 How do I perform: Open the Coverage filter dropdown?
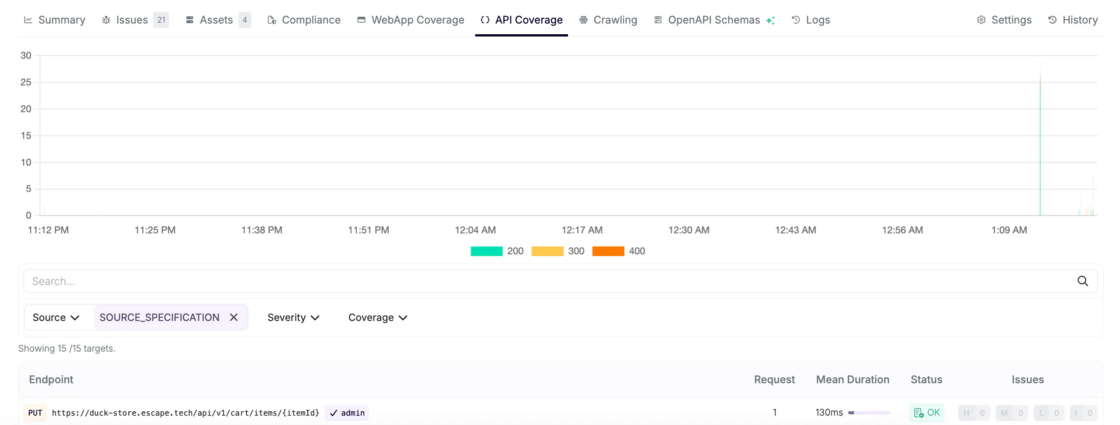[x=377, y=317]
